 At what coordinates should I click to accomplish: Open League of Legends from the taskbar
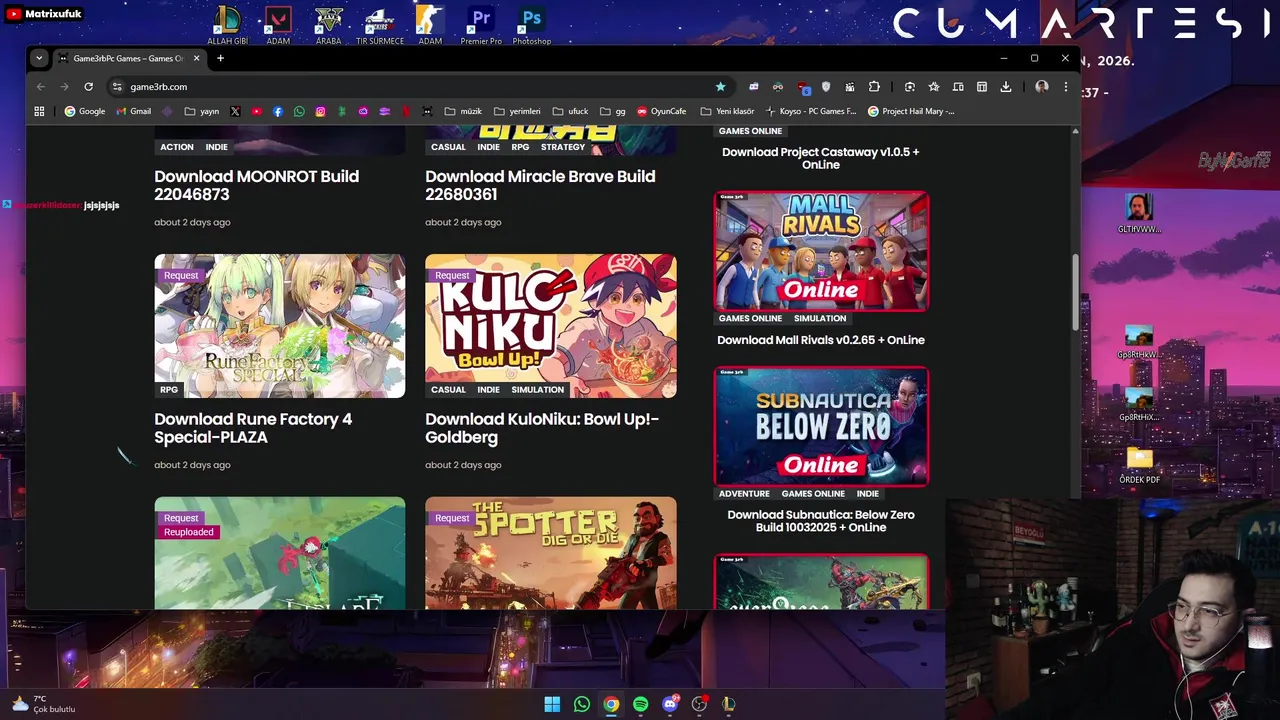point(729,704)
